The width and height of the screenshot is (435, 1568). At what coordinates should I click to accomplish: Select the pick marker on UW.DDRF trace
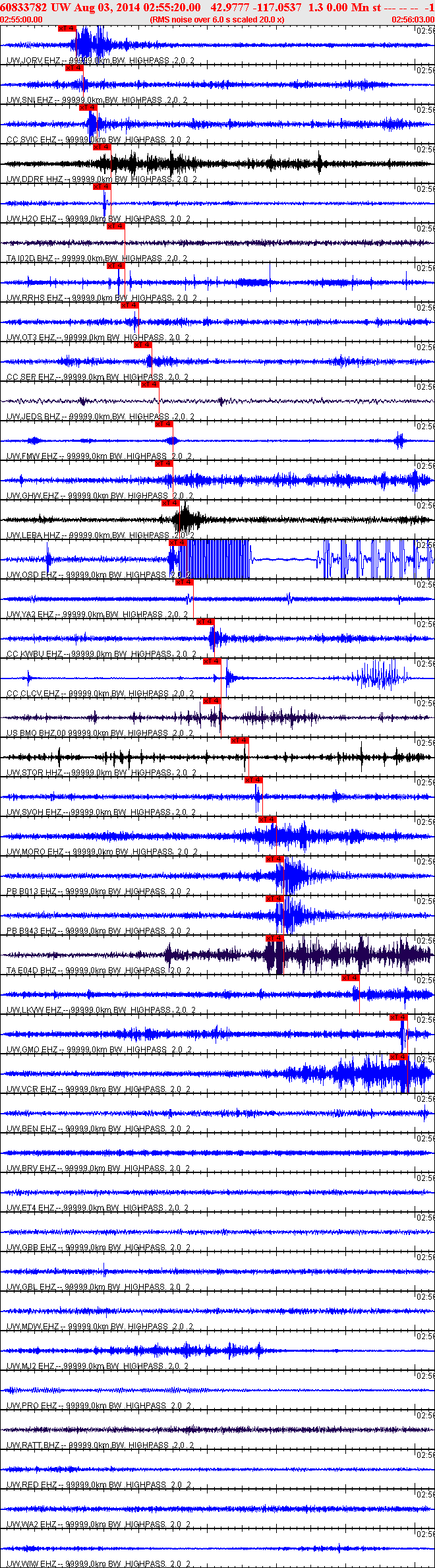(102, 147)
